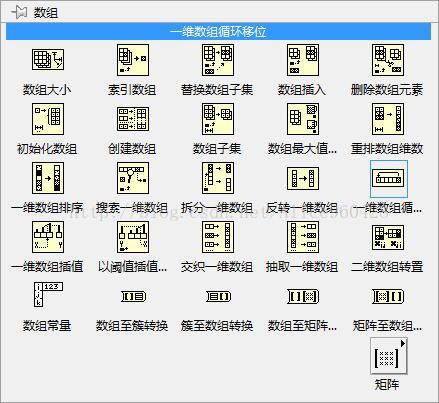The height and width of the screenshot is (403, 439).
Task: Pick the 替换数组子集 function icon
Action: (x=218, y=60)
